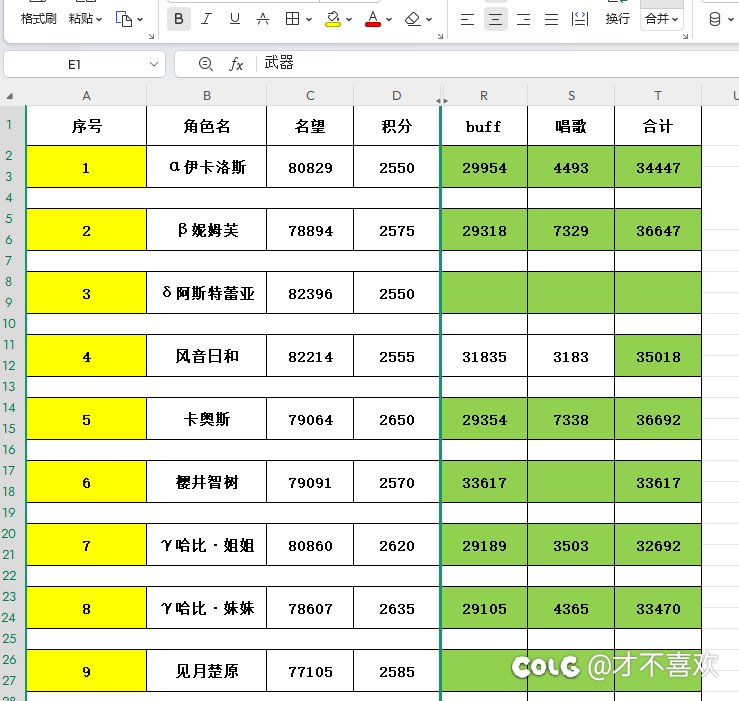
Task: Select the cell δ阿斯特蕾亚
Action: pos(206,293)
